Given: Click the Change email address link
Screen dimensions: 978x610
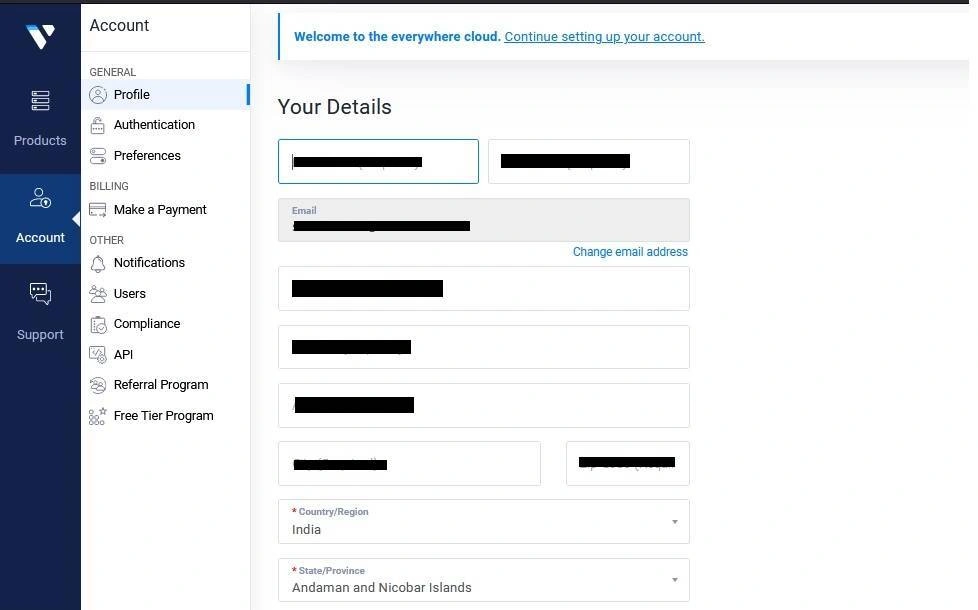Looking at the screenshot, I should [x=630, y=251].
